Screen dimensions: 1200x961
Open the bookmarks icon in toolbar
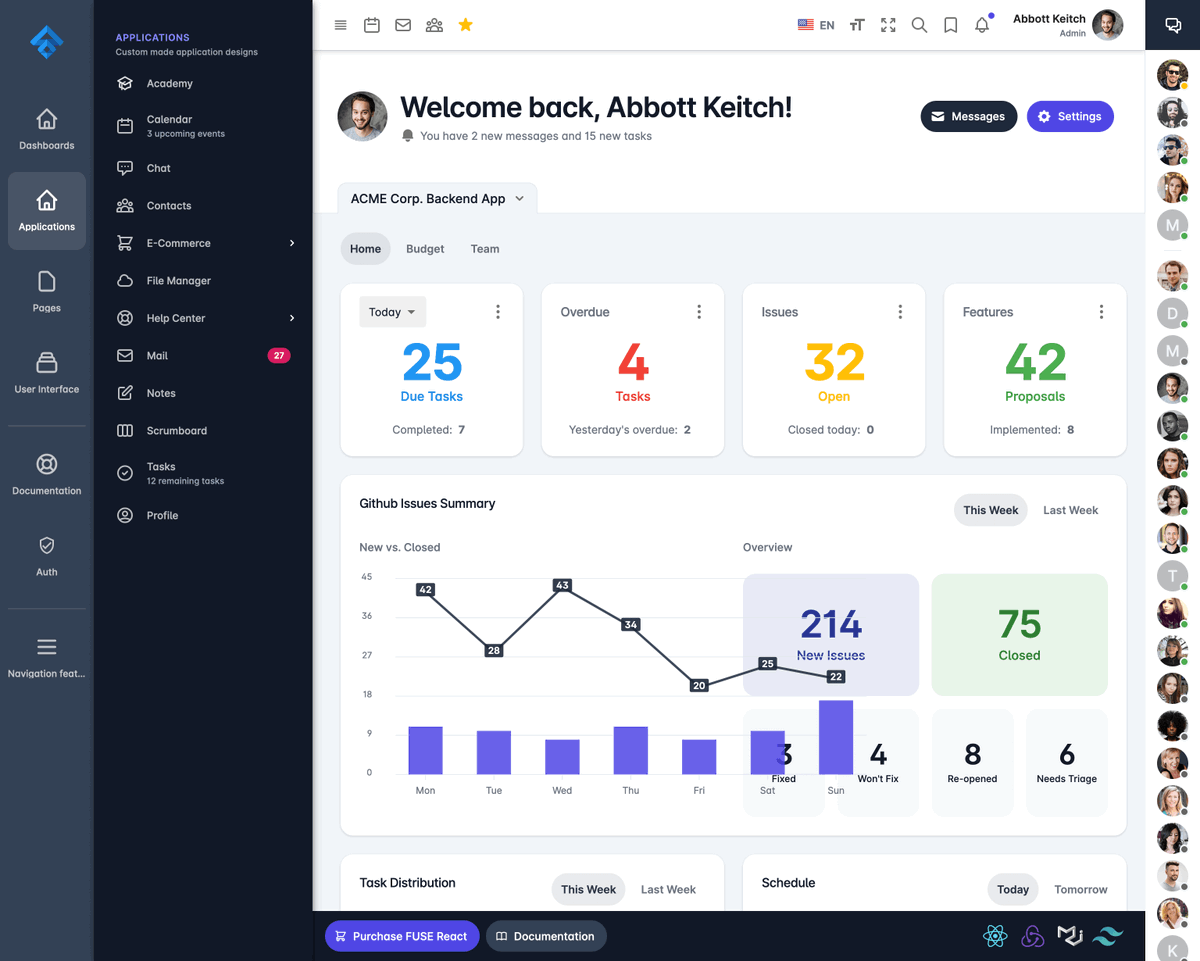point(951,25)
